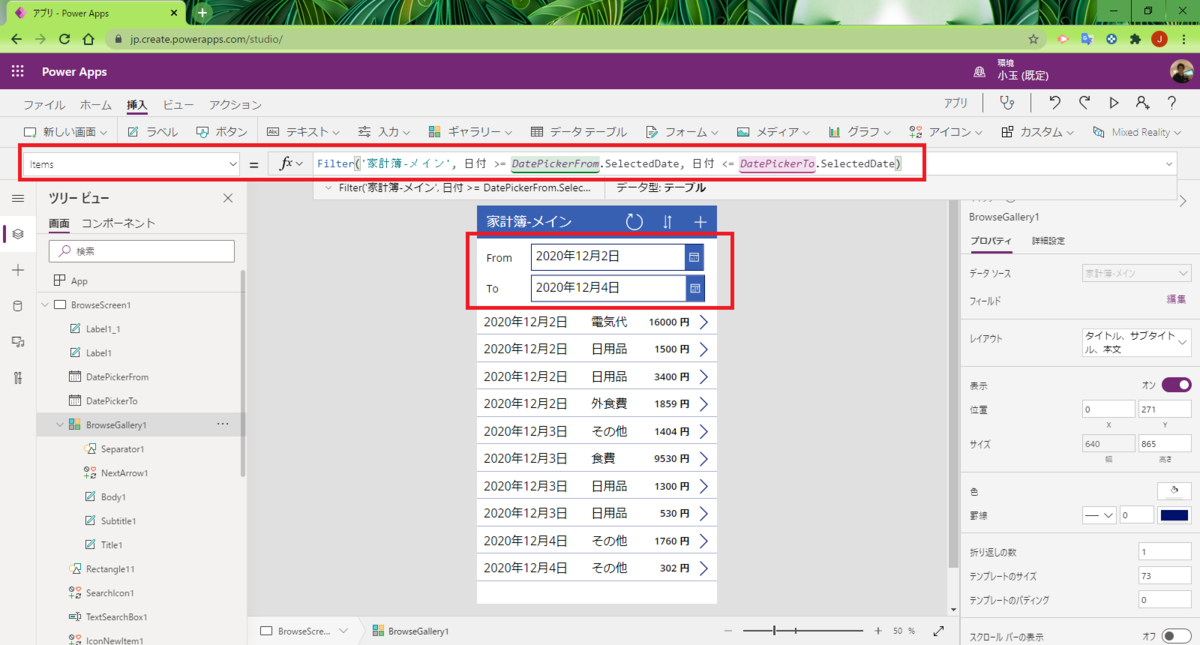Image resolution: width=1200 pixels, height=645 pixels.
Task: Toggle the 表示 visible switch
Action: (x=1176, y=385)
